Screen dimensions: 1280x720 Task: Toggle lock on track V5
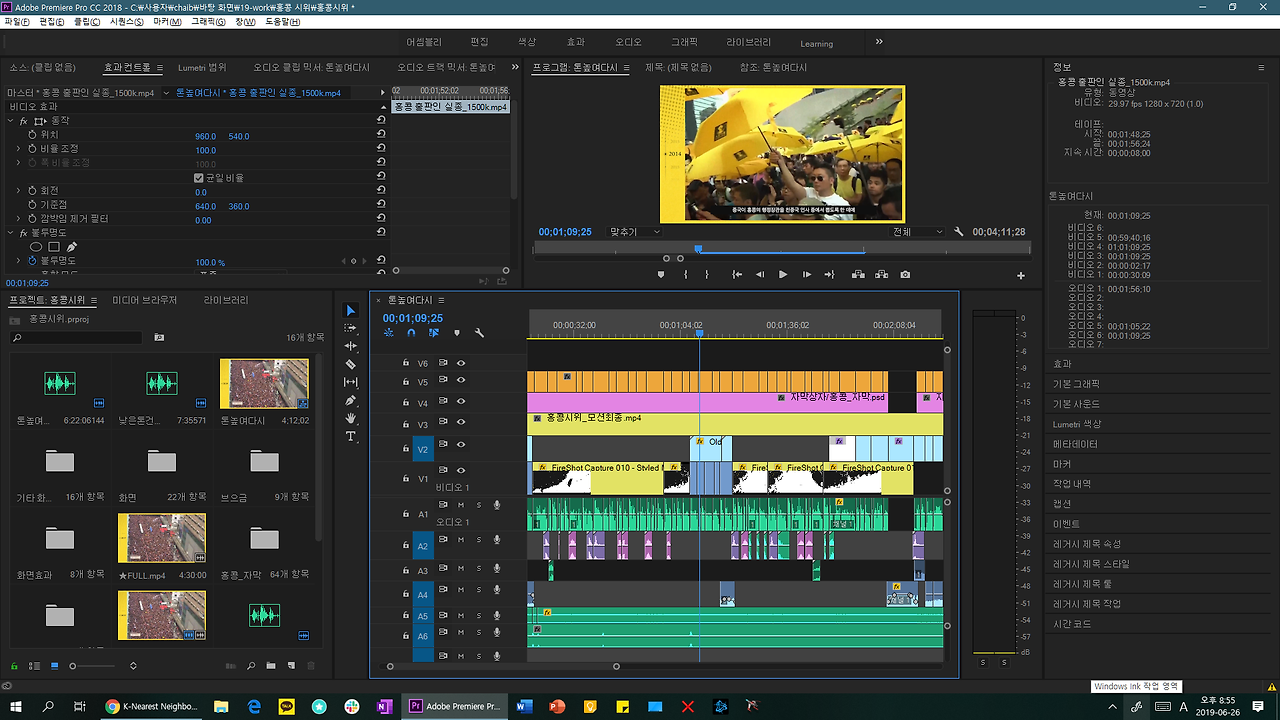[x=406, y=382]
